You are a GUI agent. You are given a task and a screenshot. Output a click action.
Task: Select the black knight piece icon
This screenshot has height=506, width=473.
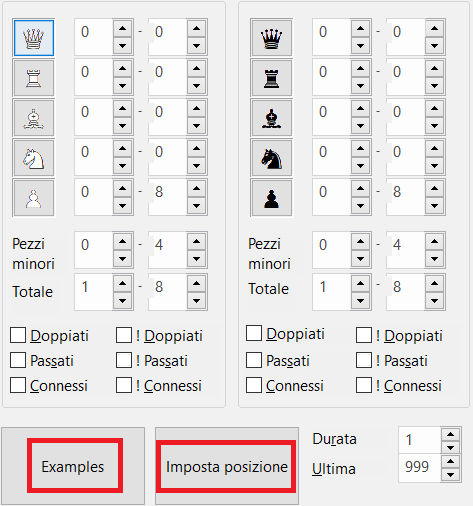click(271, 158)
